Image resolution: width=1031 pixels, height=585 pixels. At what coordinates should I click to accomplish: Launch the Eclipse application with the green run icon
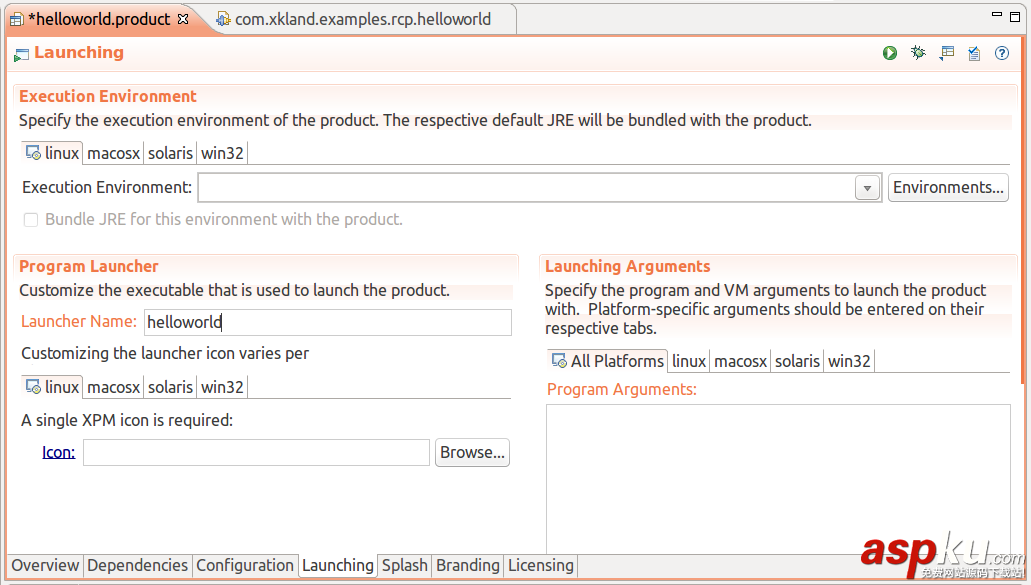pos(890,53)
